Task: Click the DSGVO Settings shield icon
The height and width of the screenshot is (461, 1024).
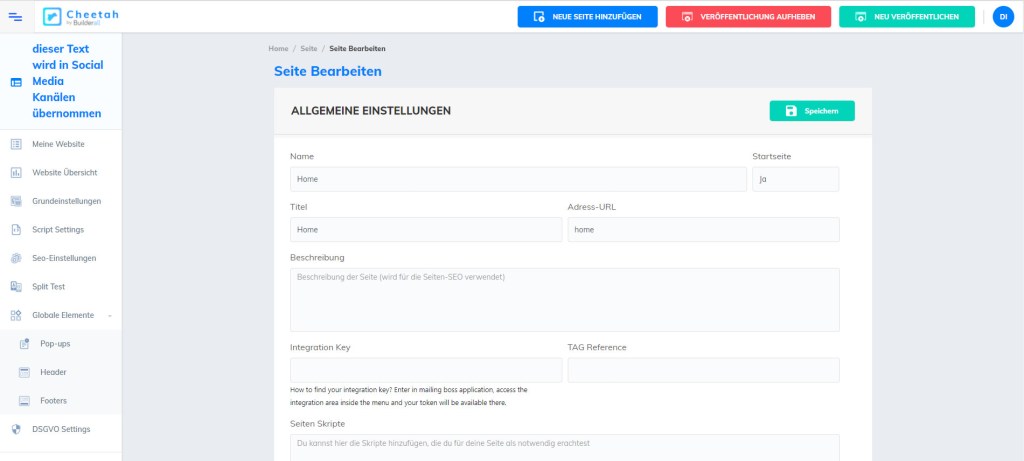Action: point(16,430)
